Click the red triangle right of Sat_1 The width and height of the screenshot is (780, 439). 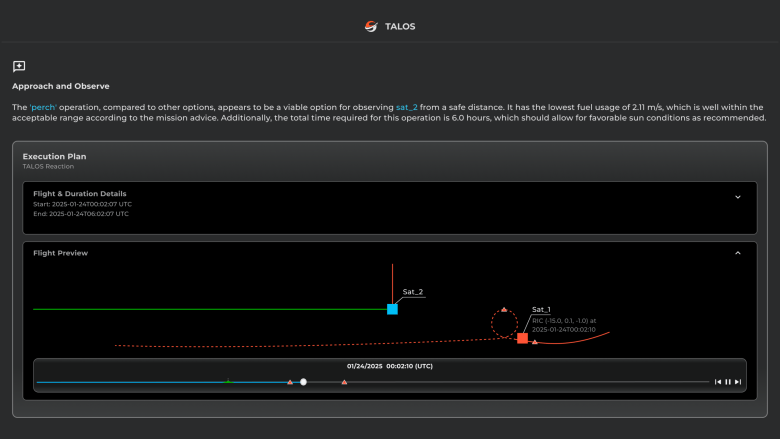point(535,342)
